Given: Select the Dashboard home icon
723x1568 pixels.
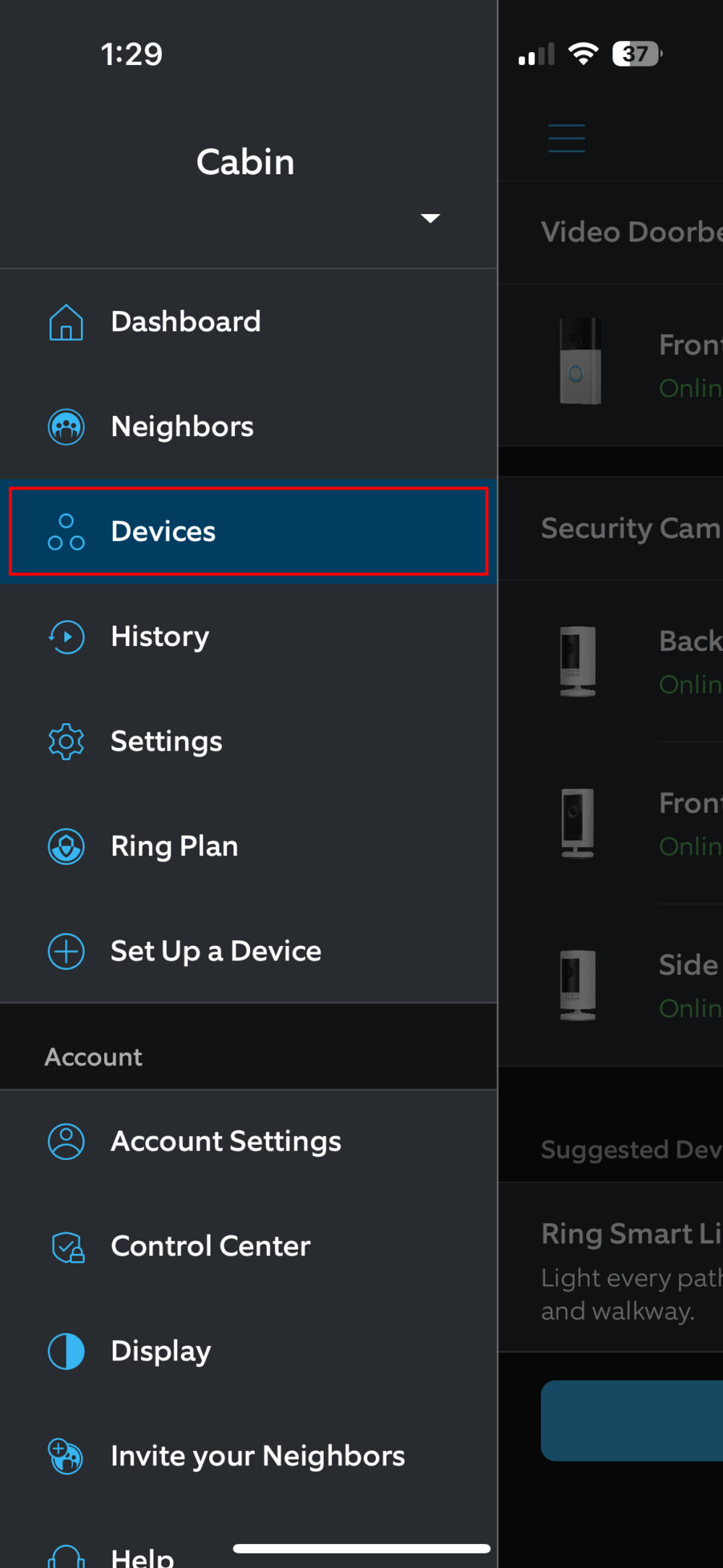Looking at the screenshot, I should click(66, 323).
